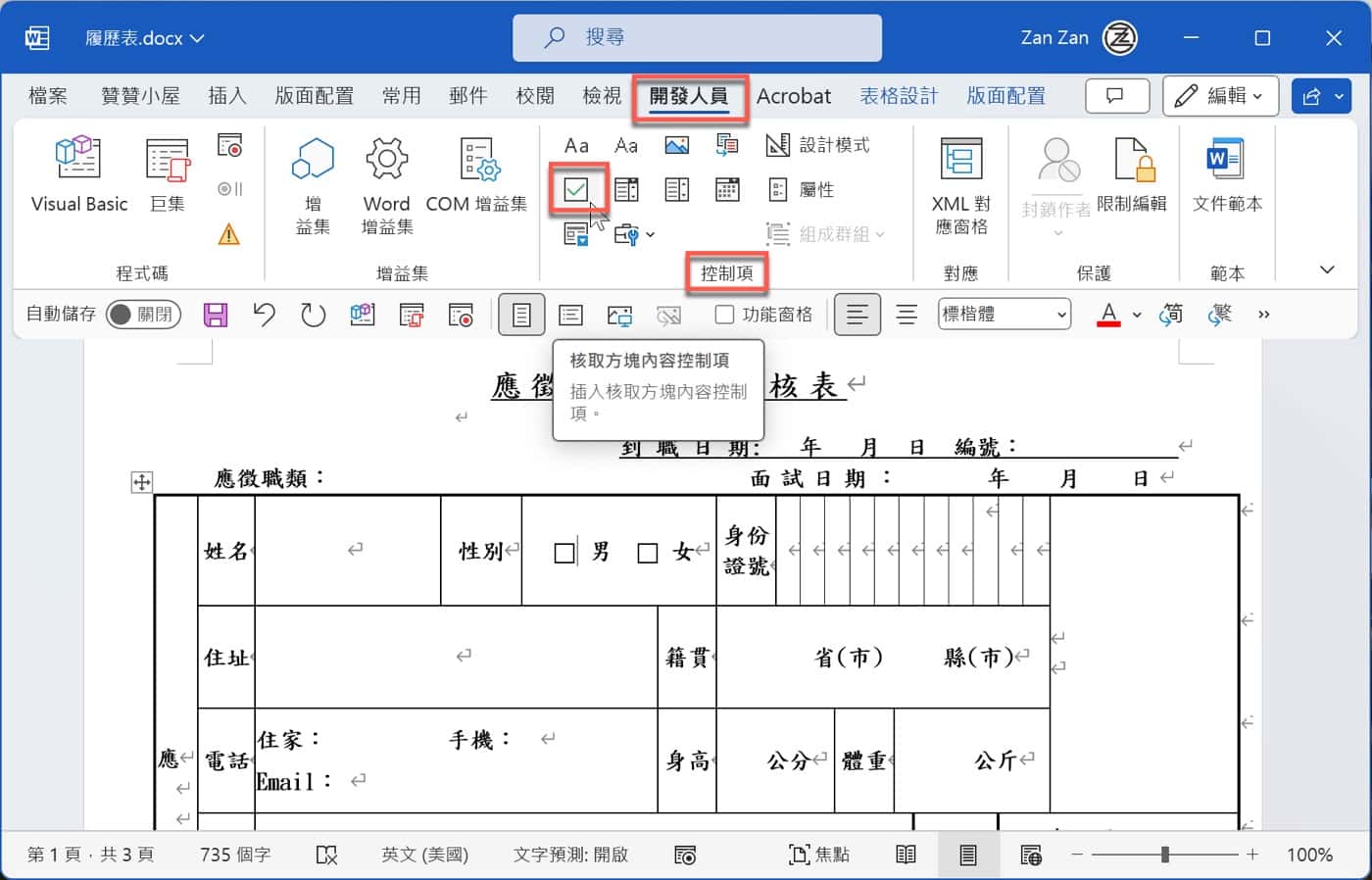Switch to outline view in toolbar
The width and height of the screenshot is (1372, 880).
pos(570,315)
